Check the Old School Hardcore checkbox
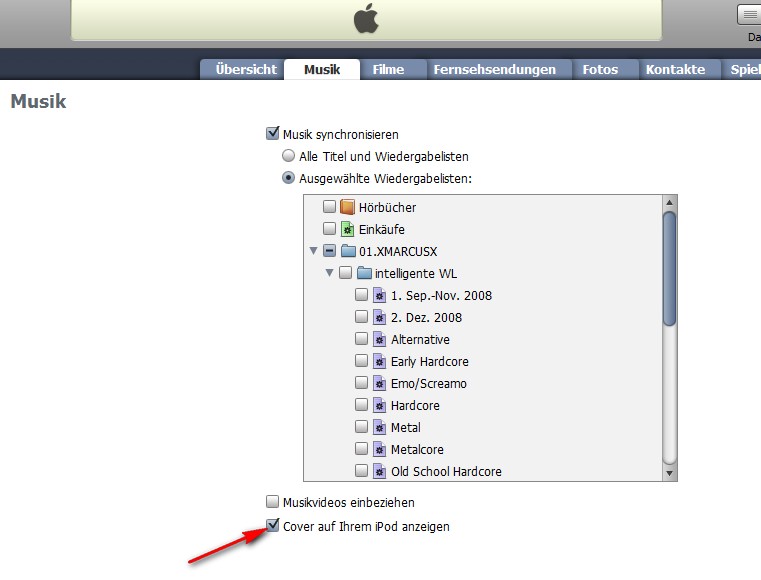This screenshot has height=580, width=761. click(362, 470)
